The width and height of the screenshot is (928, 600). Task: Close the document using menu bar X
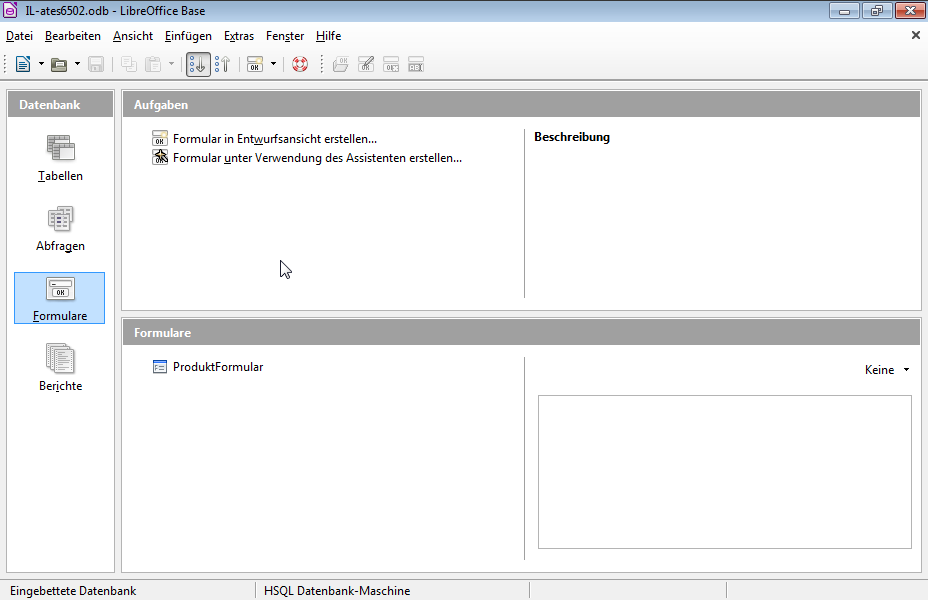(916, 36)
